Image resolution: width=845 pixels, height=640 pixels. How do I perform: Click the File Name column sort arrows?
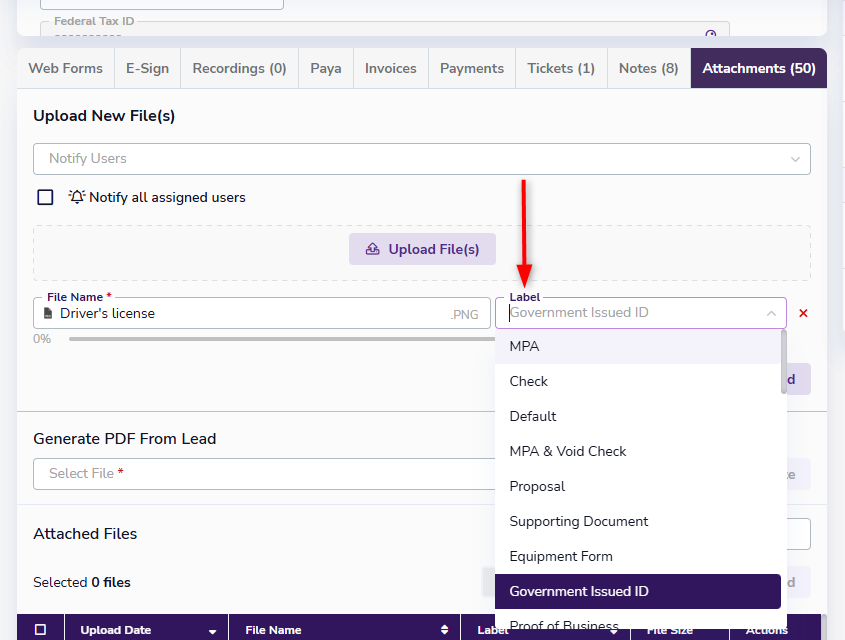444,630
